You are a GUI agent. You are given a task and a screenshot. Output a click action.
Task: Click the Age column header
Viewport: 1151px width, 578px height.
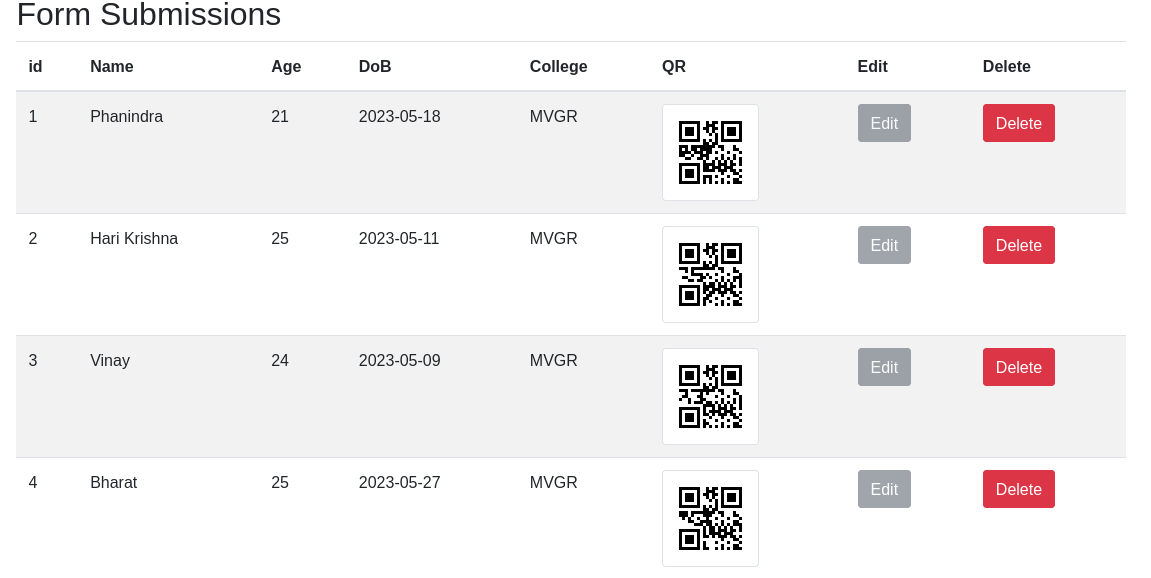[286, 66]
